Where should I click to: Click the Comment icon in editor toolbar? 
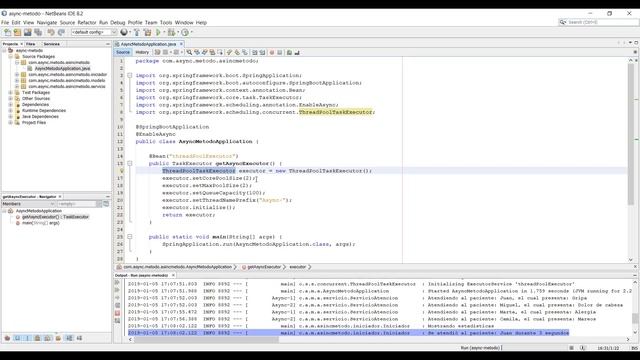[289, 52]
